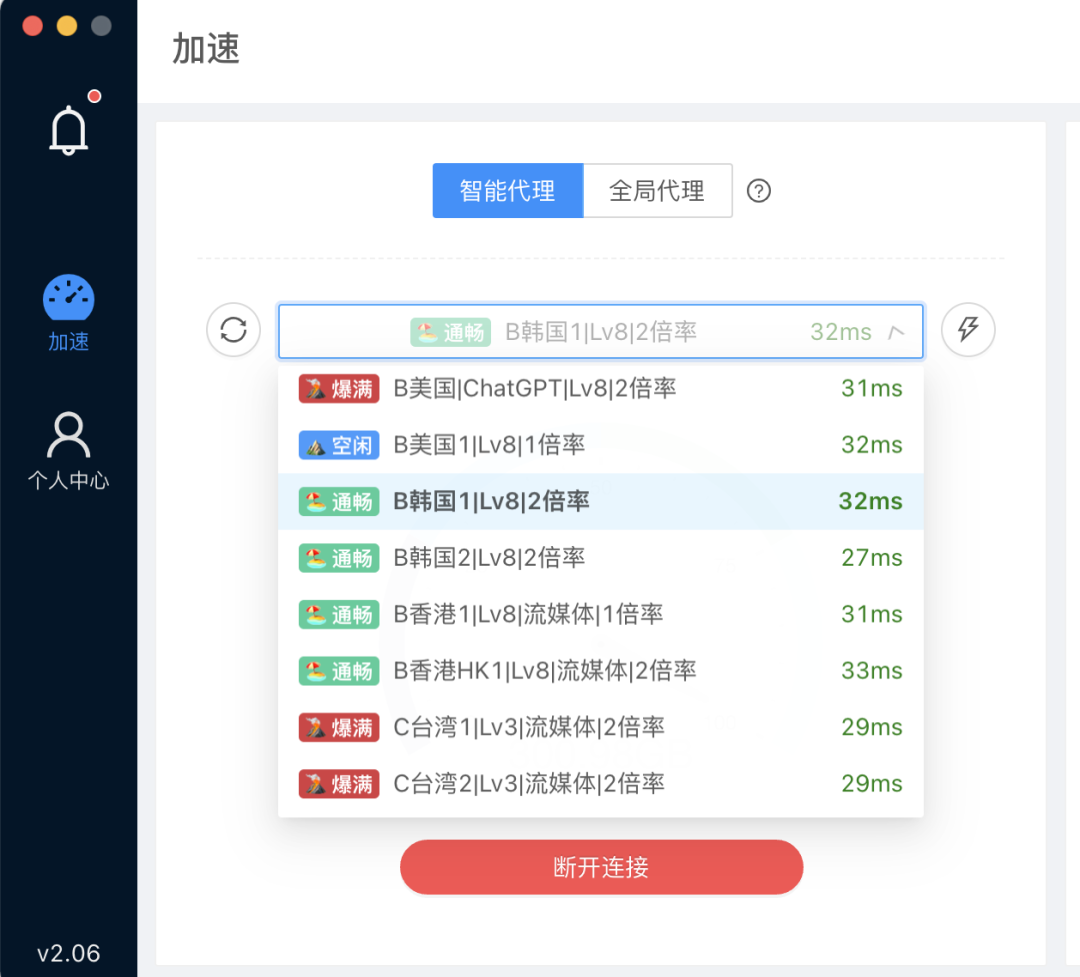Click the 爆满 badge on ChatGPT node
The width and height of the screenshot is (1080, 977).
point(339,389)
